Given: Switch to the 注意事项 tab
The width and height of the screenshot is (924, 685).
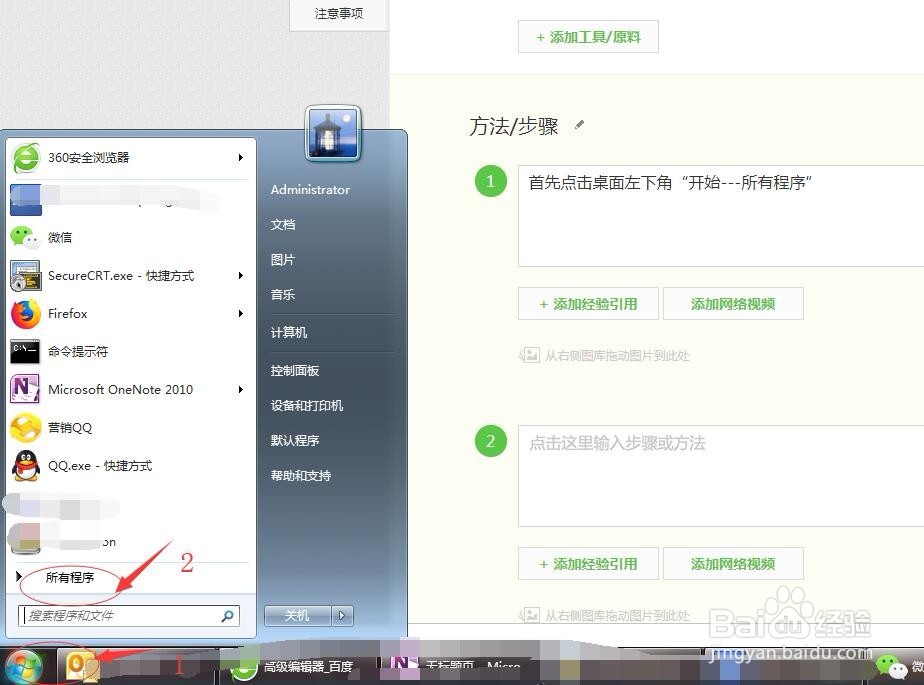Looking at the screenshot, I should 339,14.
